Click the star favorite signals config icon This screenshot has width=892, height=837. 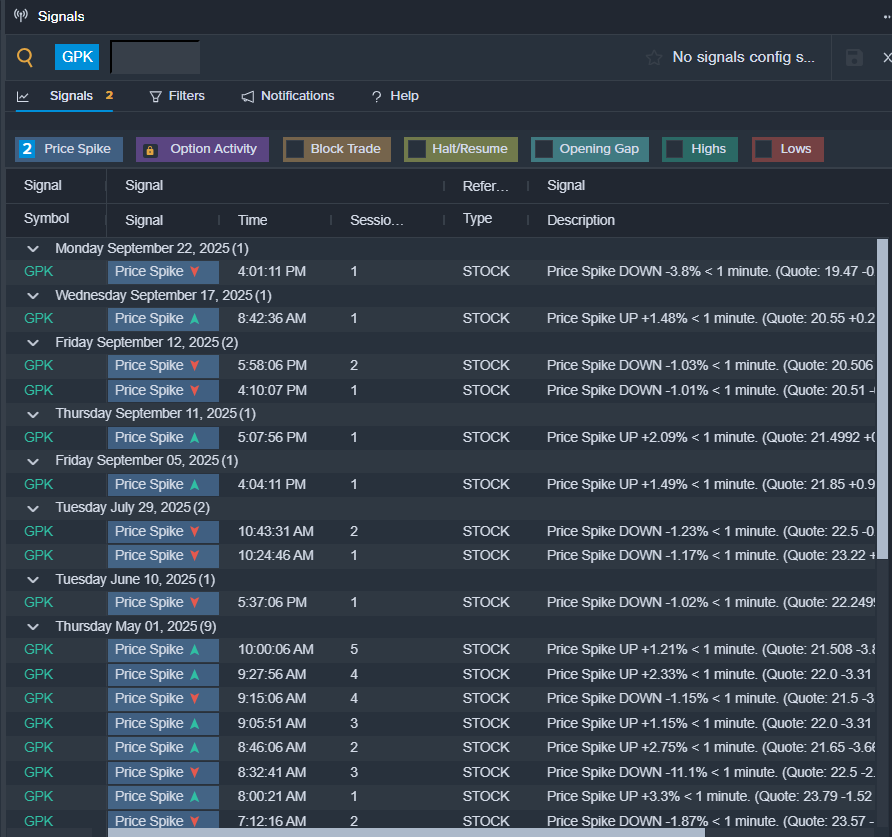[x=653, y=57]
